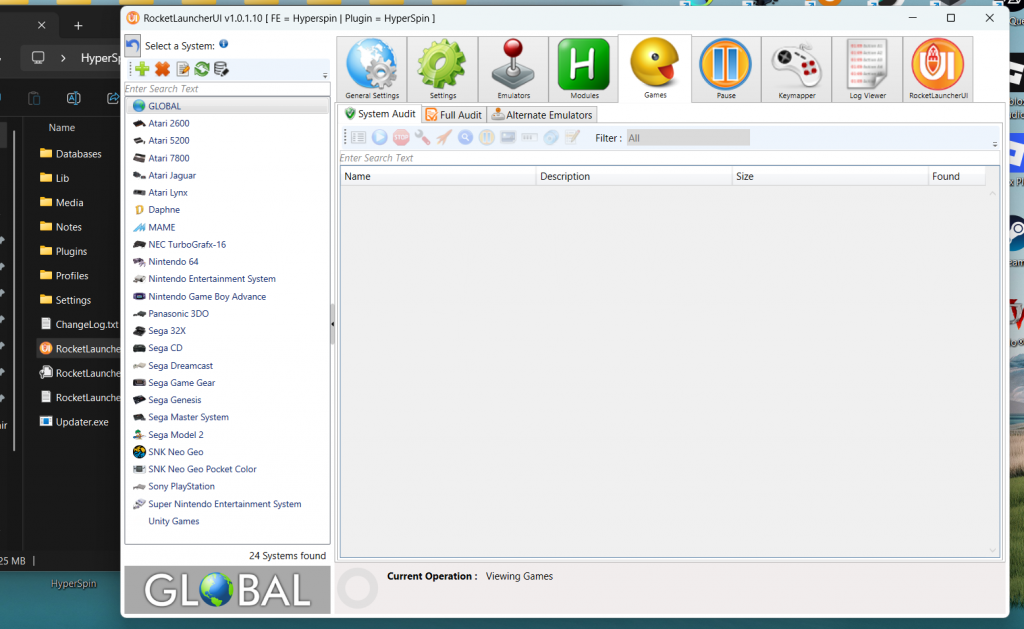The image size is (1024, 629).
Task: Click the database edit icon in systems toolbar
Action: pyautogui.click(x=221, y=69)
